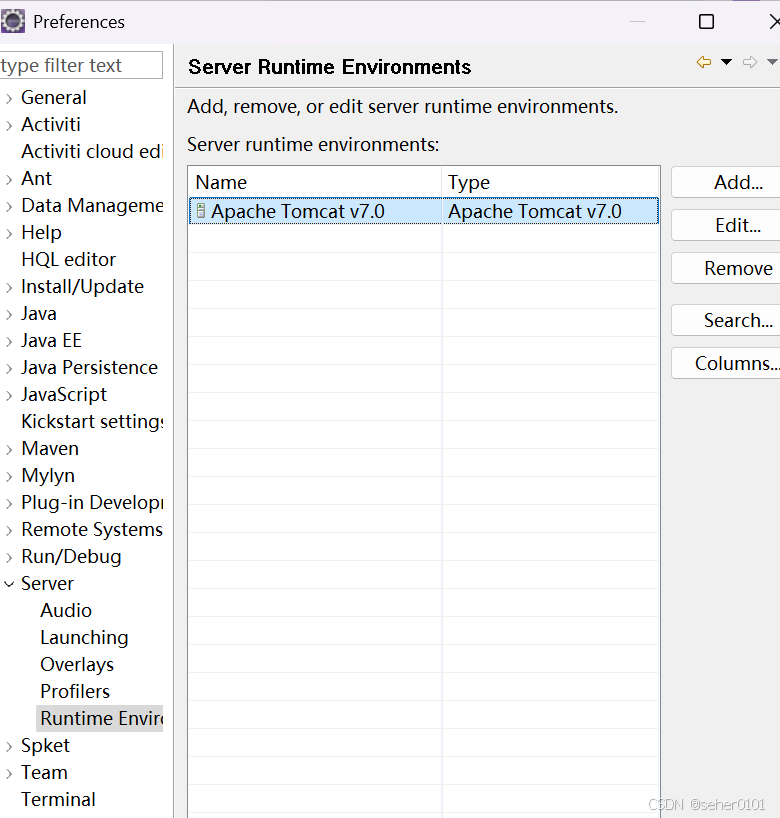
Task: Open Profilers page under Server
Action: coord(75,691)
